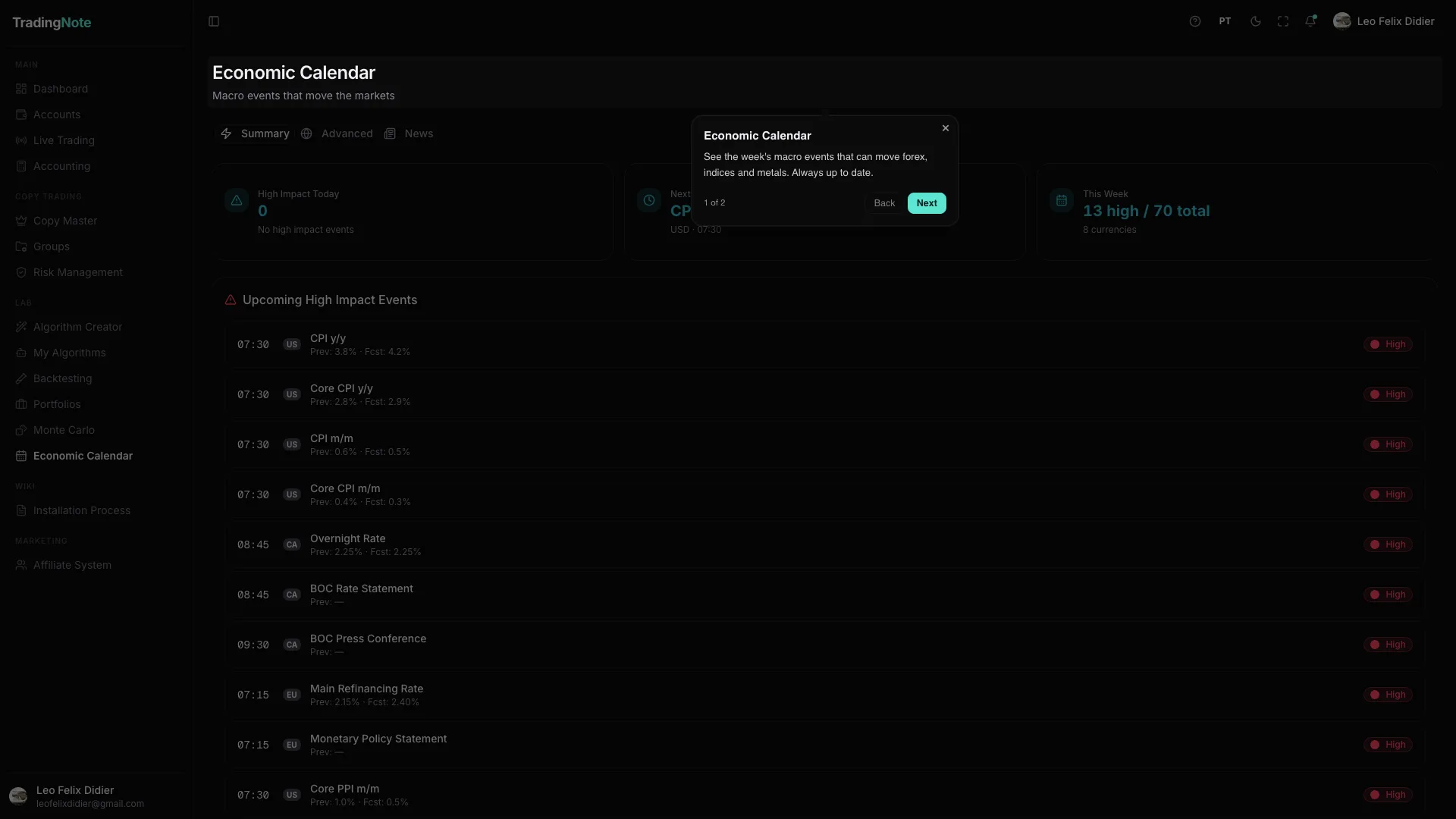Image resolution: width=1456 pixels, height=819 pixels.
Task: Select the Overnight Rate event
Action: 824,544
